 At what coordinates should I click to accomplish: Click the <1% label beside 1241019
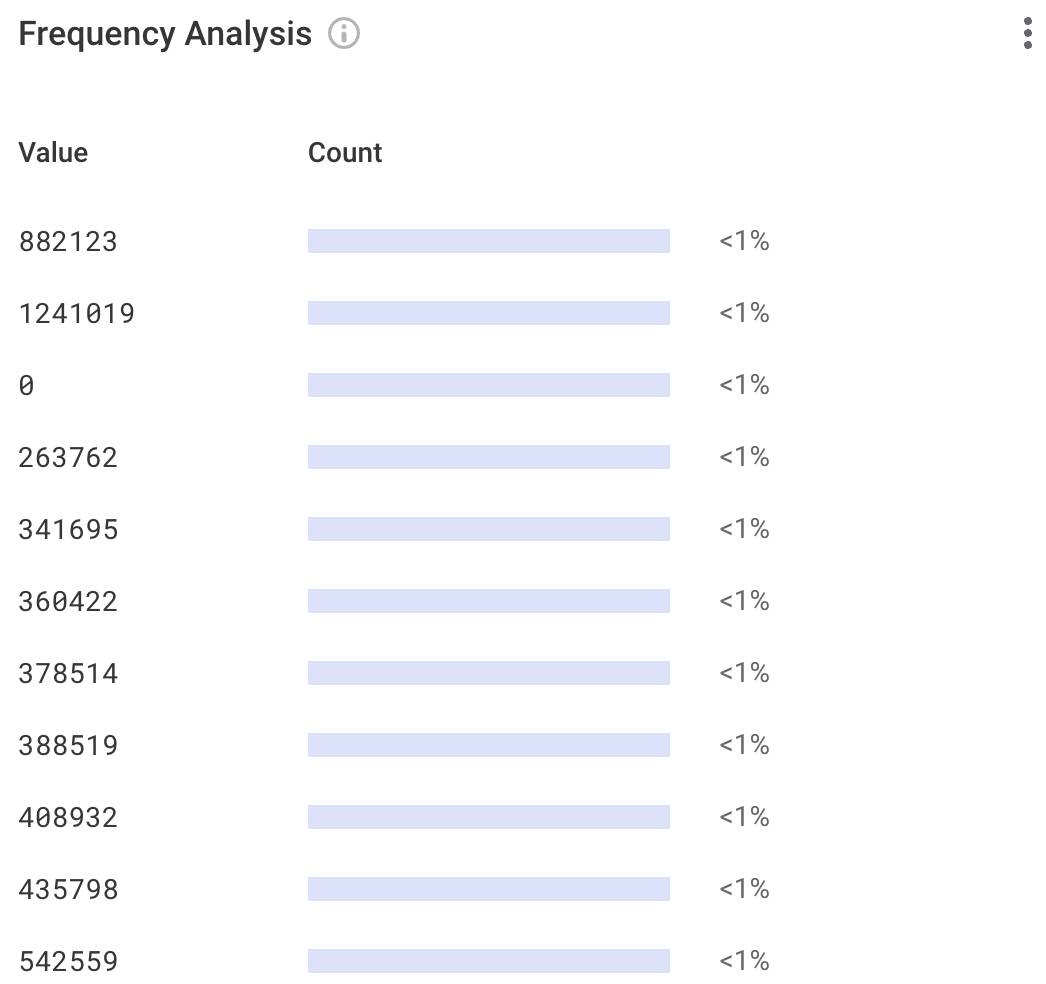745,313
